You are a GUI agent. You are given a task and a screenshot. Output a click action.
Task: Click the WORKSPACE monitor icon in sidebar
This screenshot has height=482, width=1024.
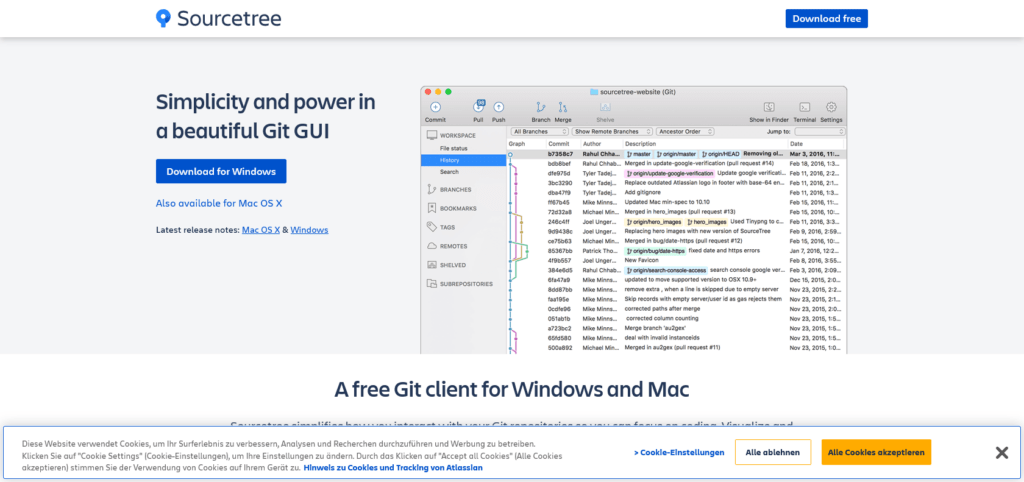click(432, 135)
